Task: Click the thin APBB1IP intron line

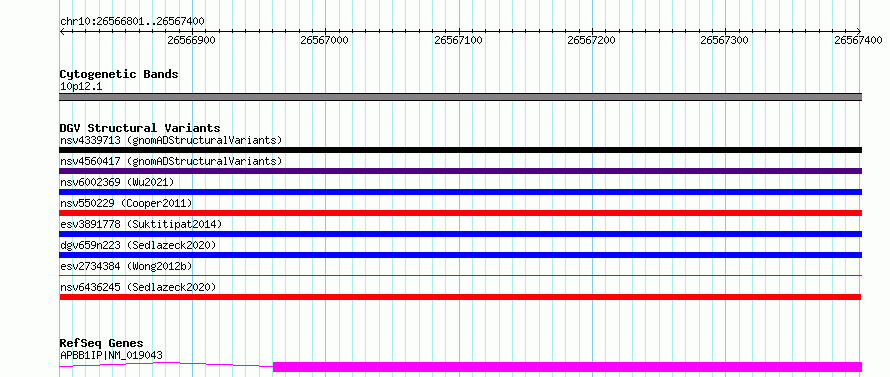Action: click(166, 364)
